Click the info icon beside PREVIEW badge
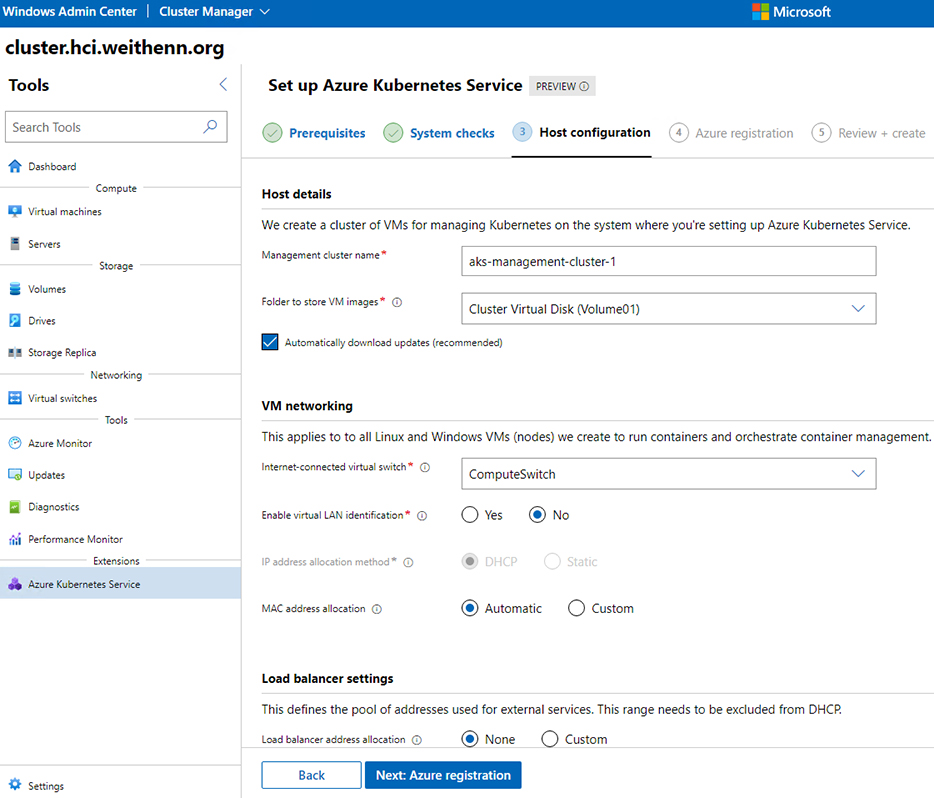 point(584,86)
